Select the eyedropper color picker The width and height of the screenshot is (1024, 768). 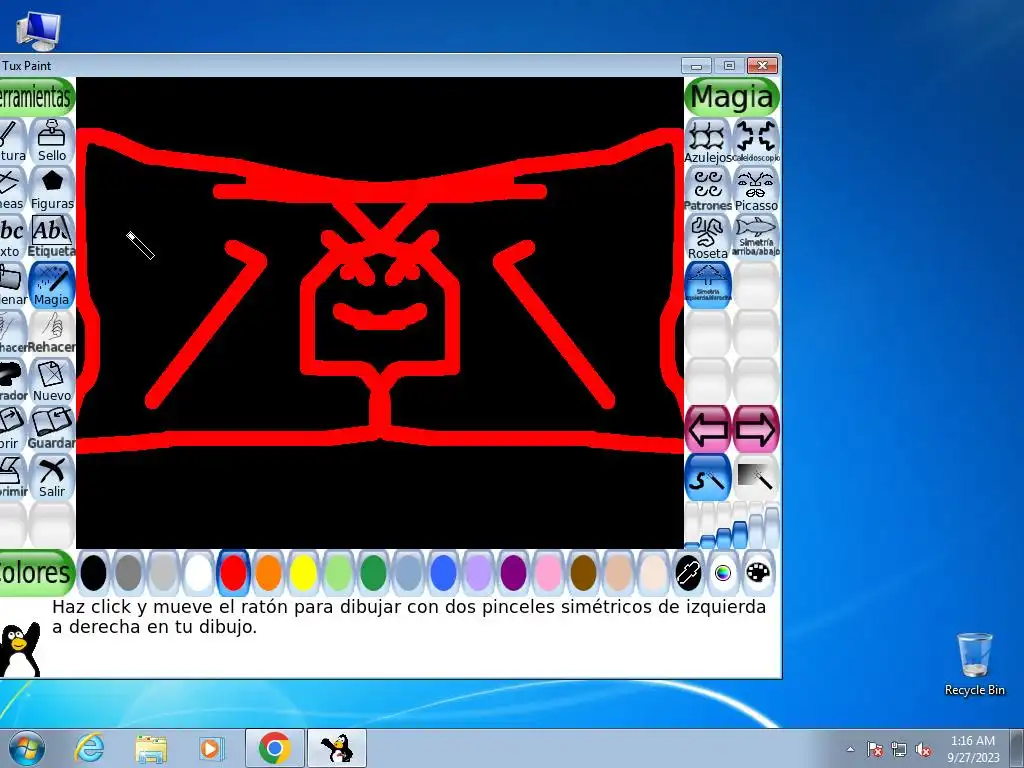688,573
